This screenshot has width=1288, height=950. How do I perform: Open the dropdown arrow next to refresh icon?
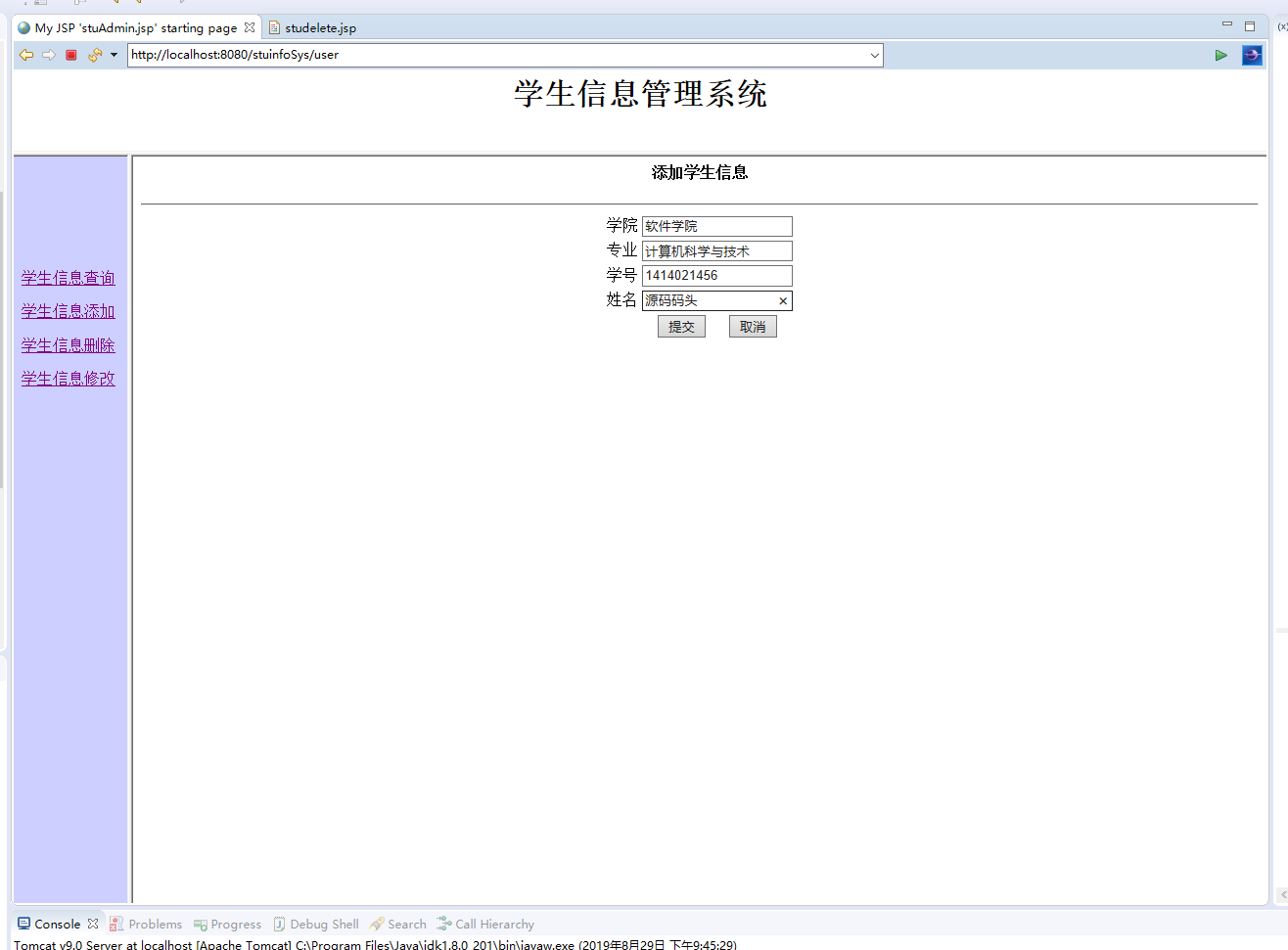(113, 55)
